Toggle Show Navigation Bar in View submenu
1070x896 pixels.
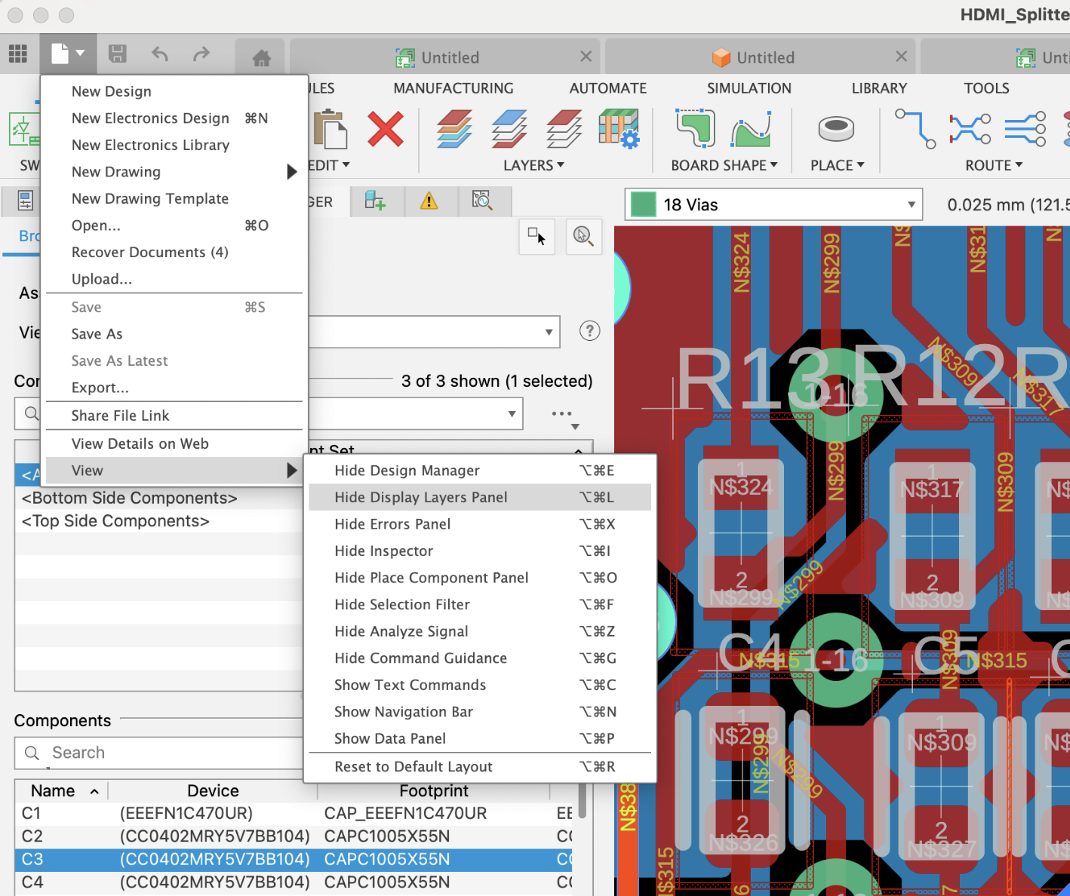point(403,712)
